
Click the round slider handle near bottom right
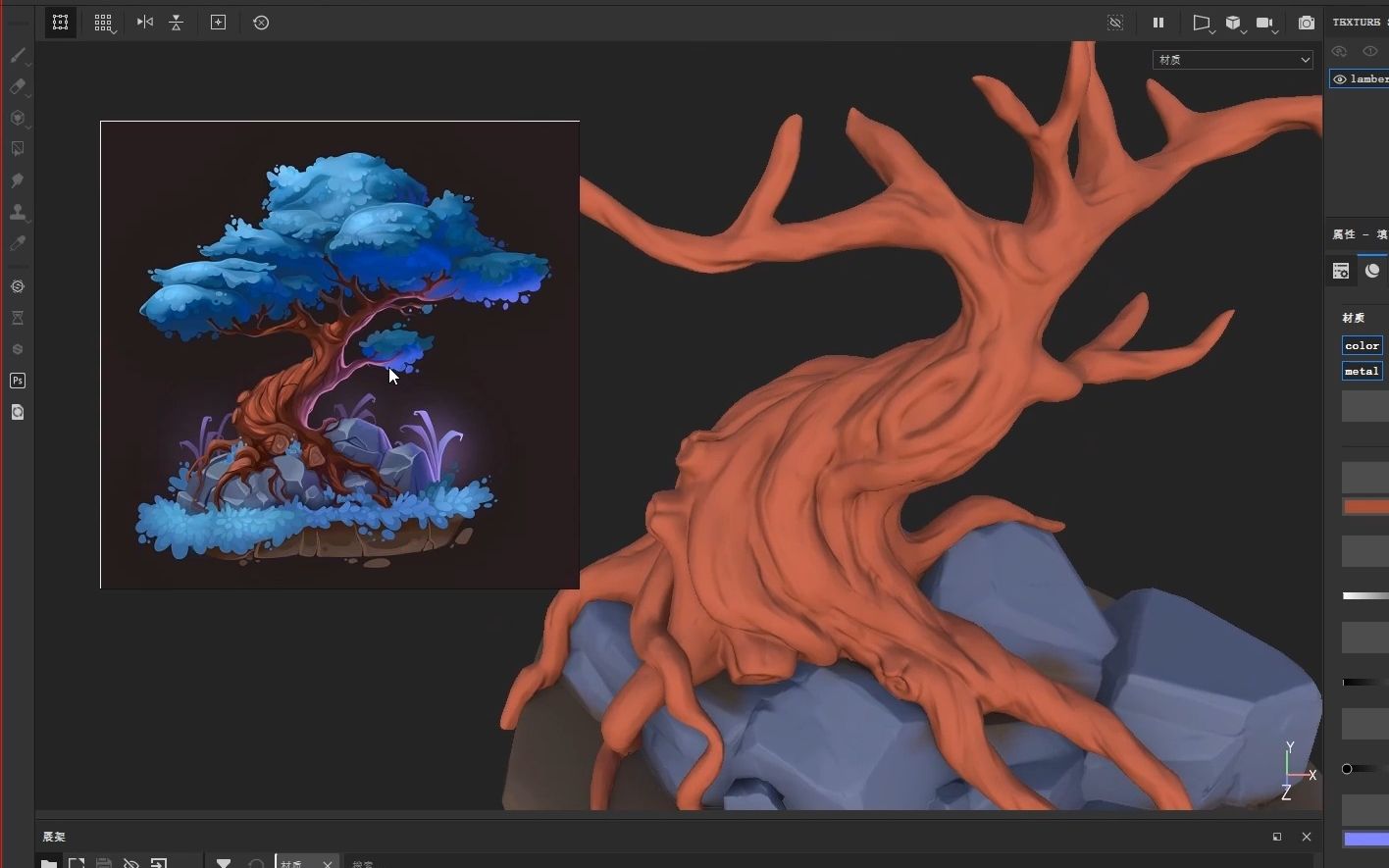point(1347,769)
